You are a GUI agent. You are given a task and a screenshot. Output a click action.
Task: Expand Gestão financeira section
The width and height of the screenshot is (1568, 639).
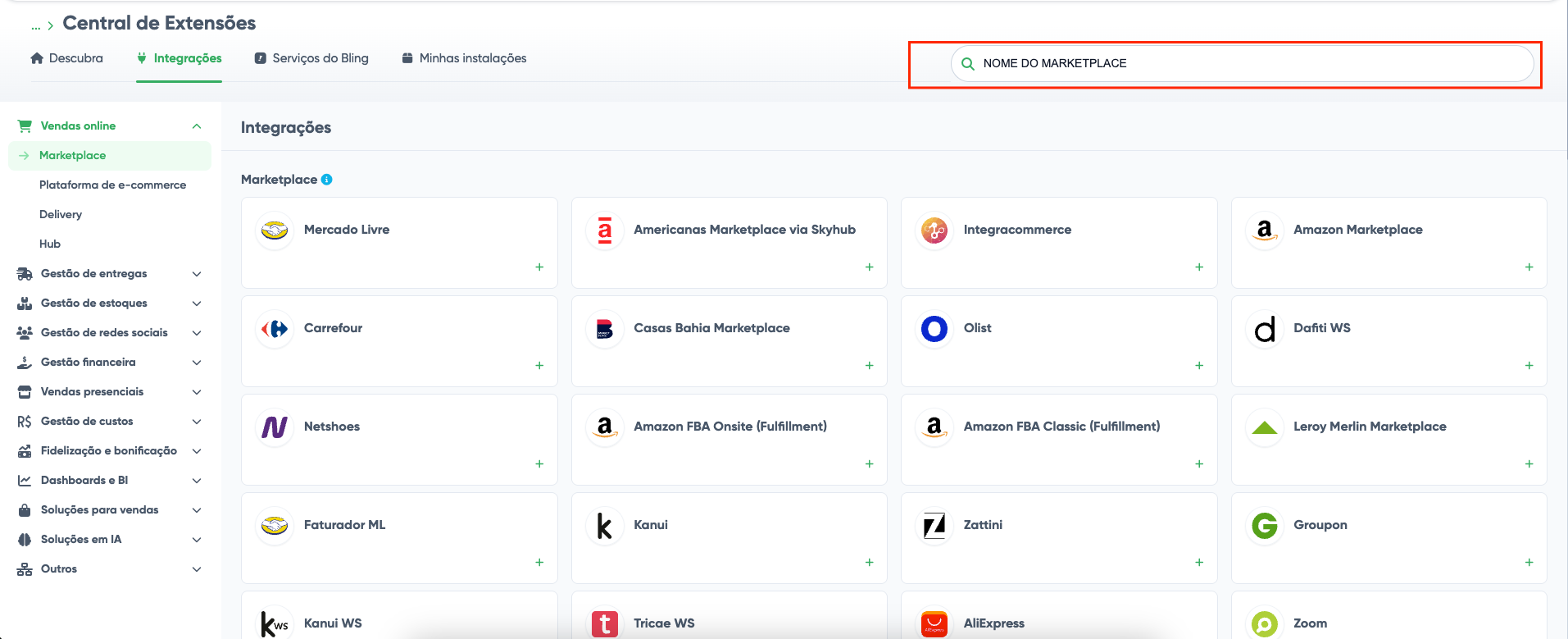click(x=197, y=363)
